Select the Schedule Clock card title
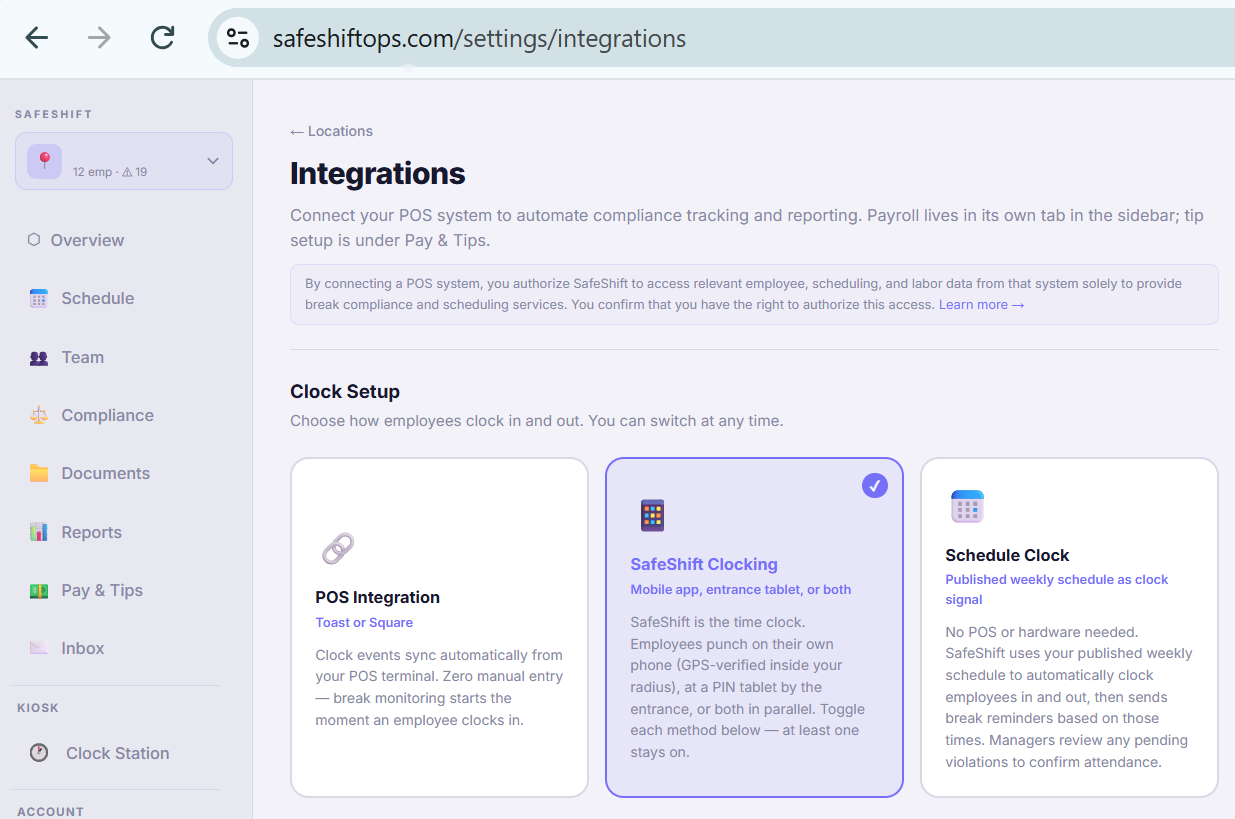This screenshot has width=1235, height=819. pos(1007,555)
